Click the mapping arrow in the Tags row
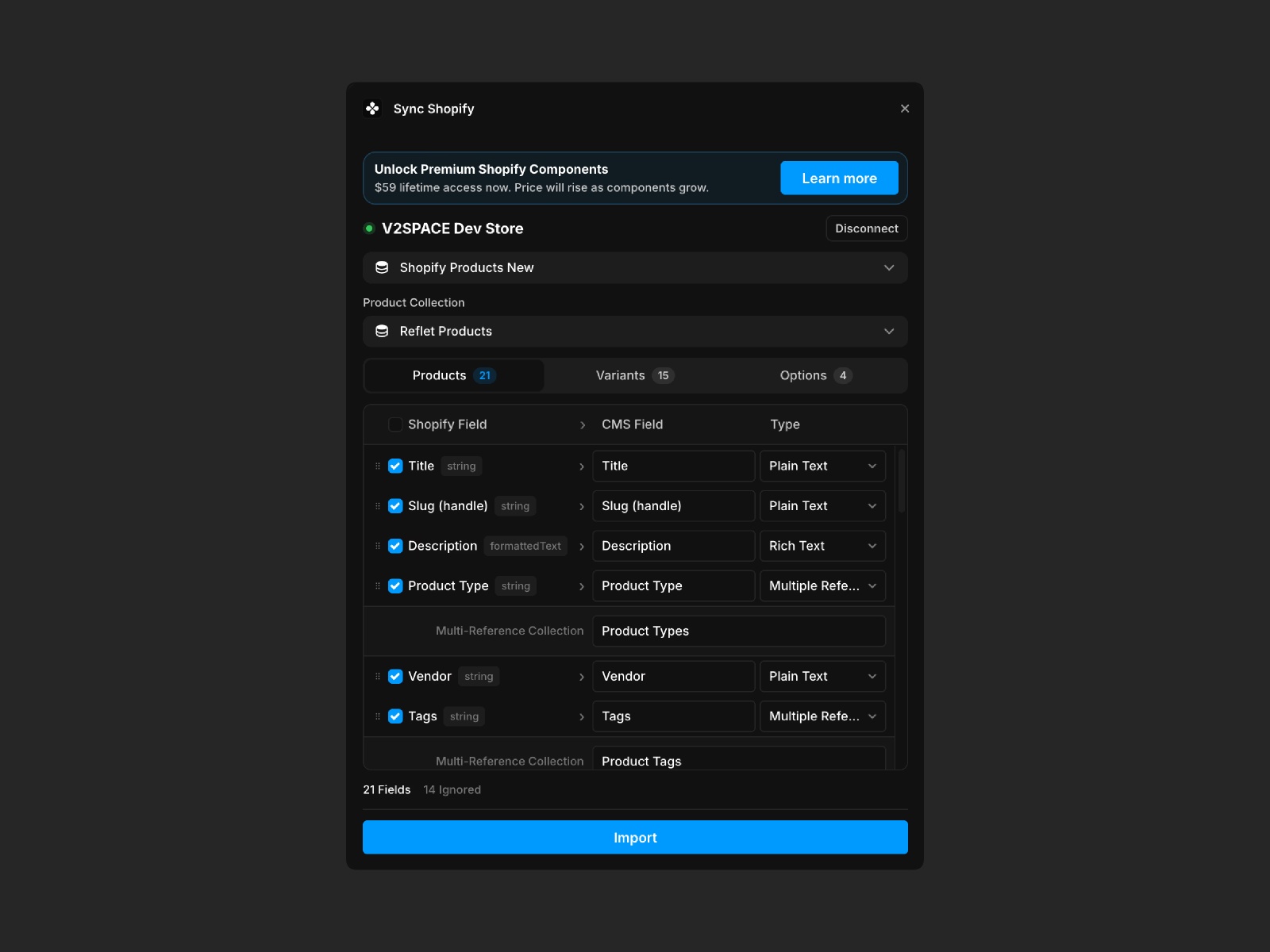Image resolution: width=1270 pixels, height=952 pixels. (x=582, y=717)
